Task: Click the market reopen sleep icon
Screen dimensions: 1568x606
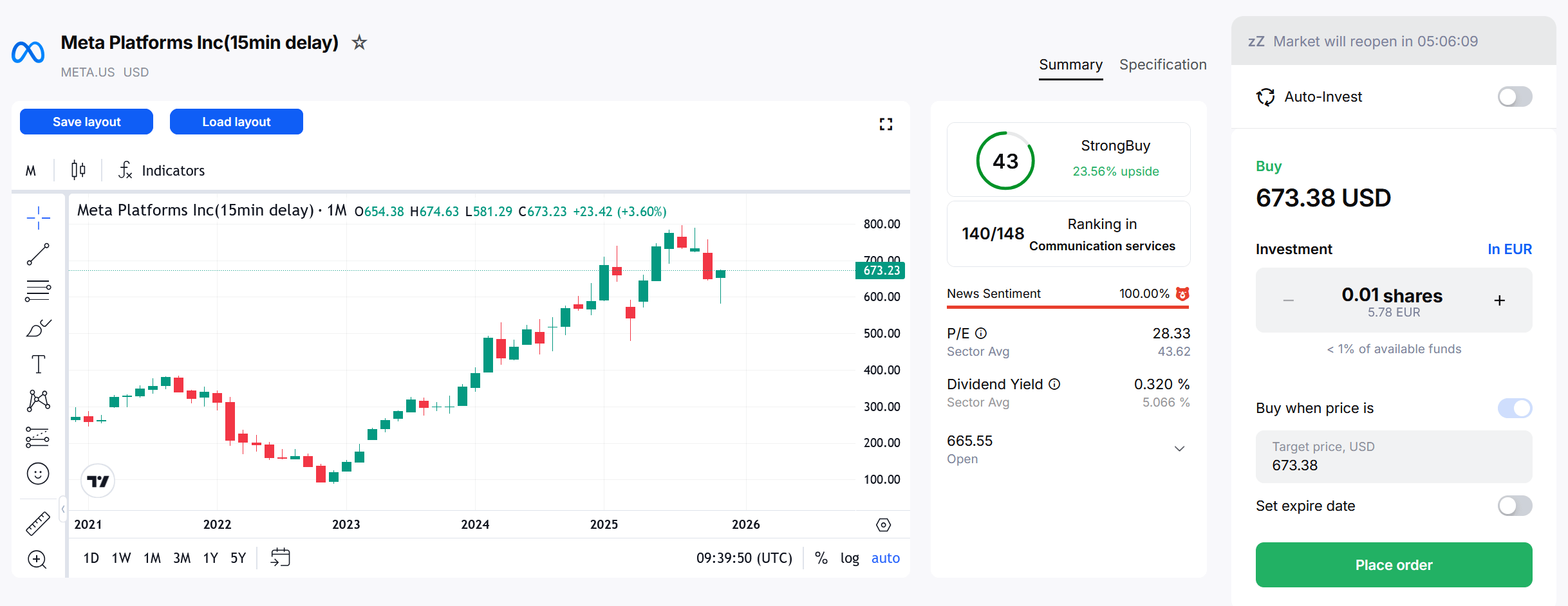Action: [x=1256, y=42]
